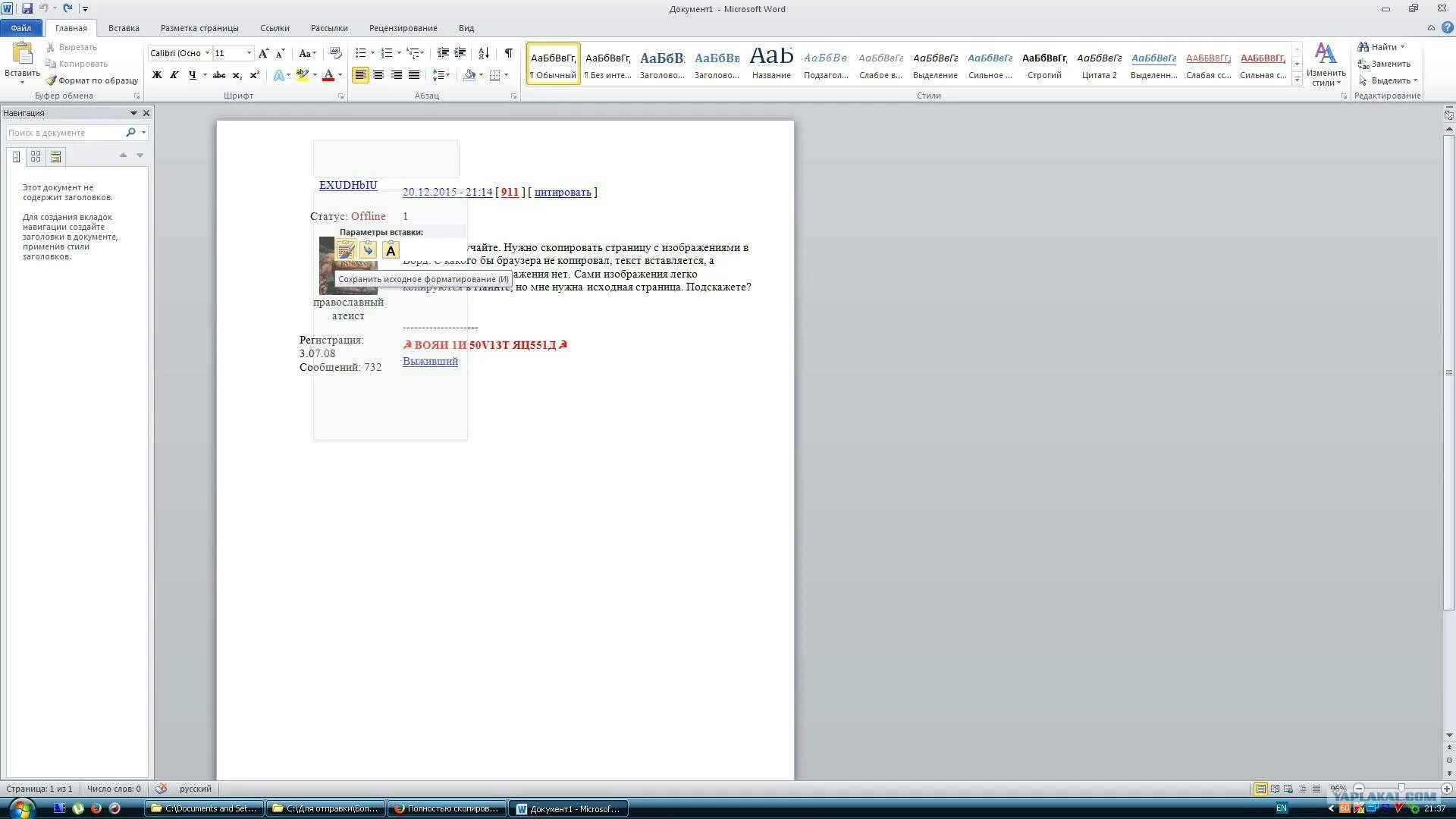This screenshot has height=819, width=1456.
Task: Click the Grow Font icon
Action: point(263,53)
